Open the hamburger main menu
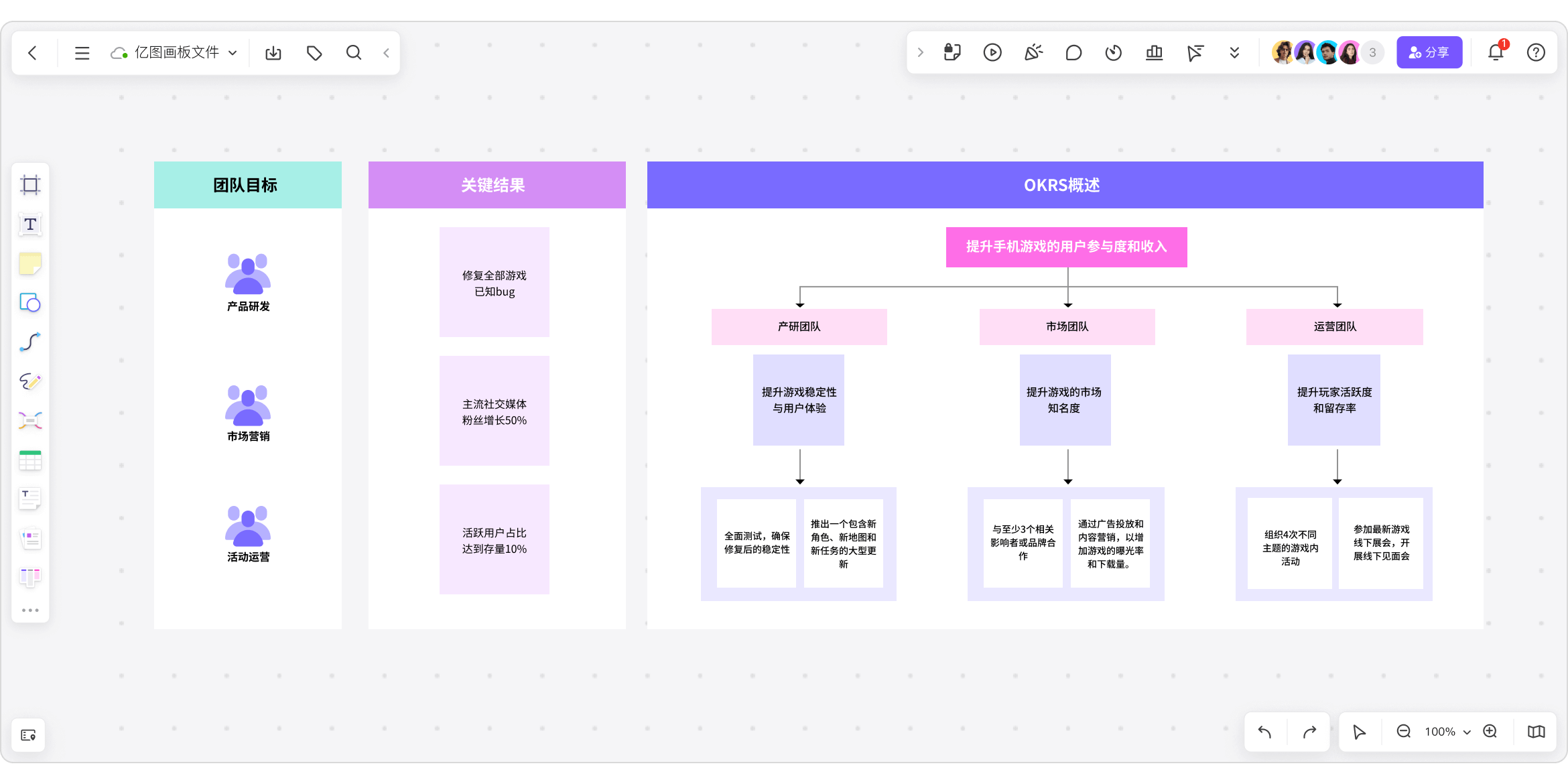Image resolution: width=1568 pixels, height=784 pixels. pyautogui.click(x=82, y=53)
